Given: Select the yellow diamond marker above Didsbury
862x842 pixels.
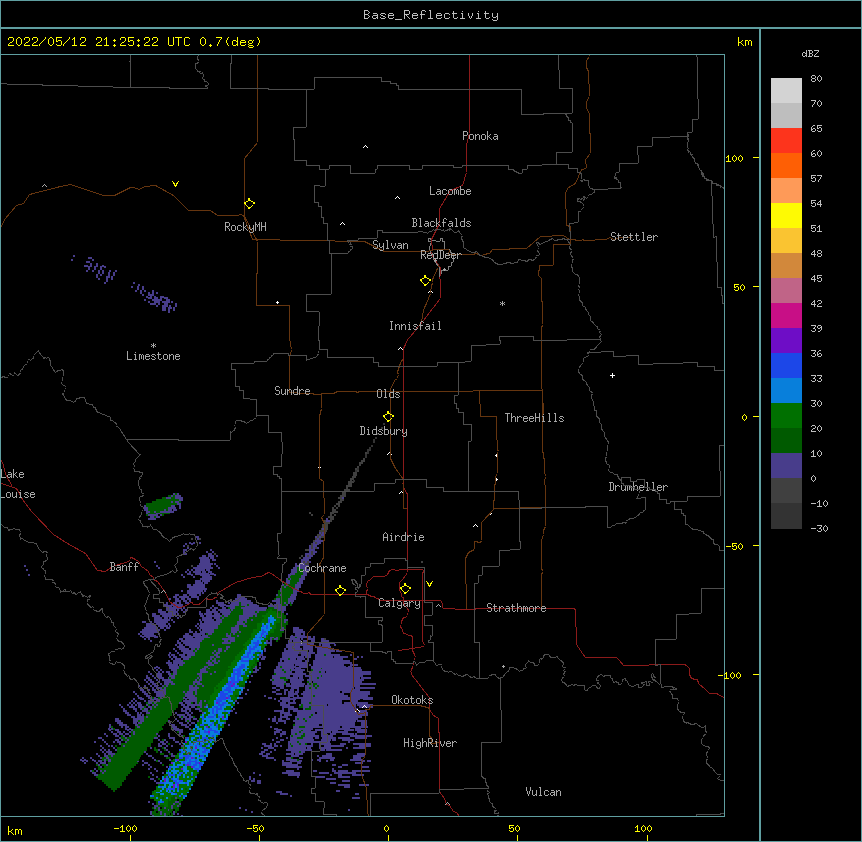Looking at the screenshot, I should [388, 417].
